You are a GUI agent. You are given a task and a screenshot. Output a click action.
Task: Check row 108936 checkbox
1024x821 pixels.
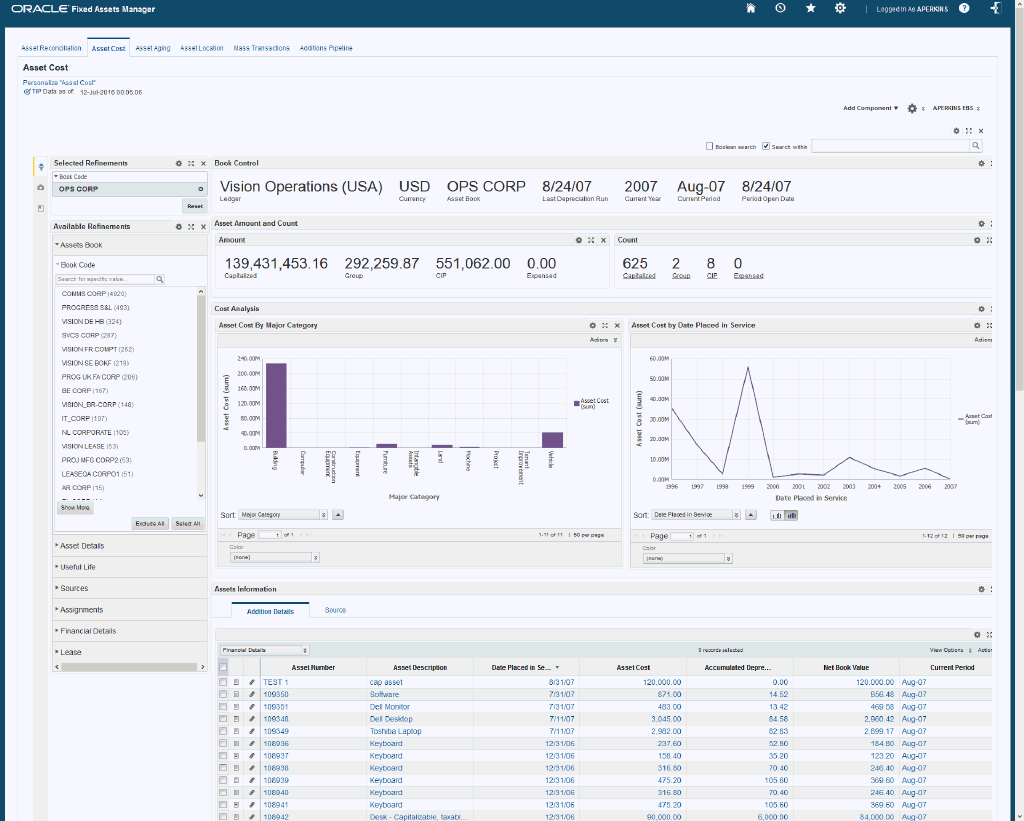223,743
